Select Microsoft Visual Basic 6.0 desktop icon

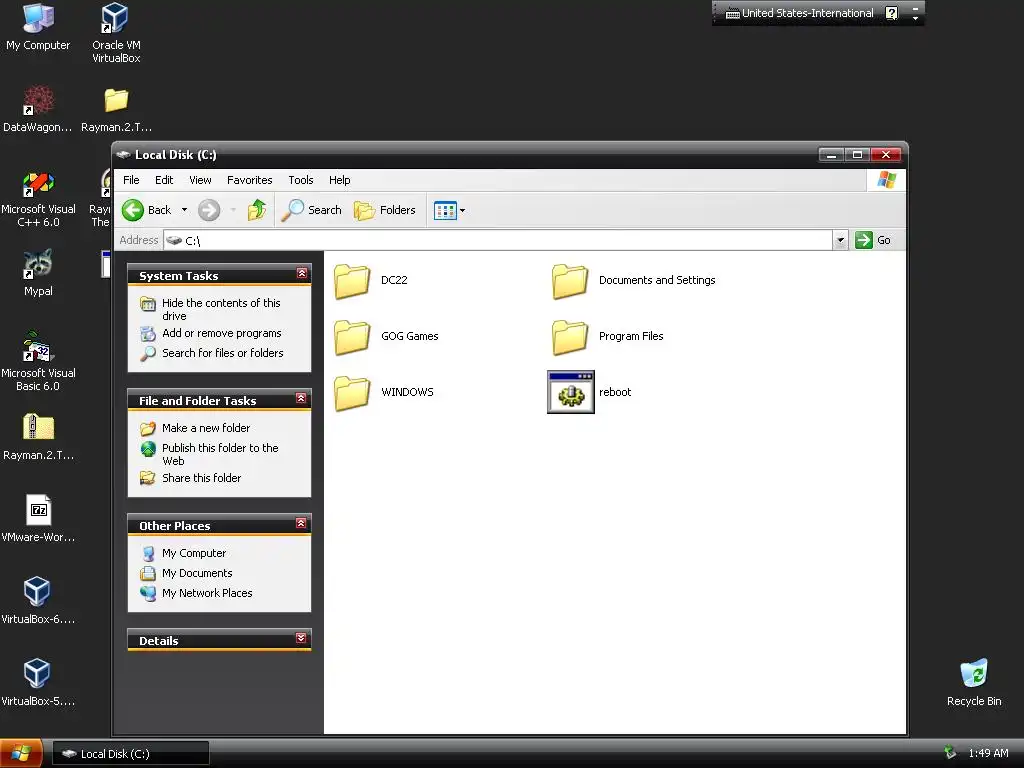point(38,362)
